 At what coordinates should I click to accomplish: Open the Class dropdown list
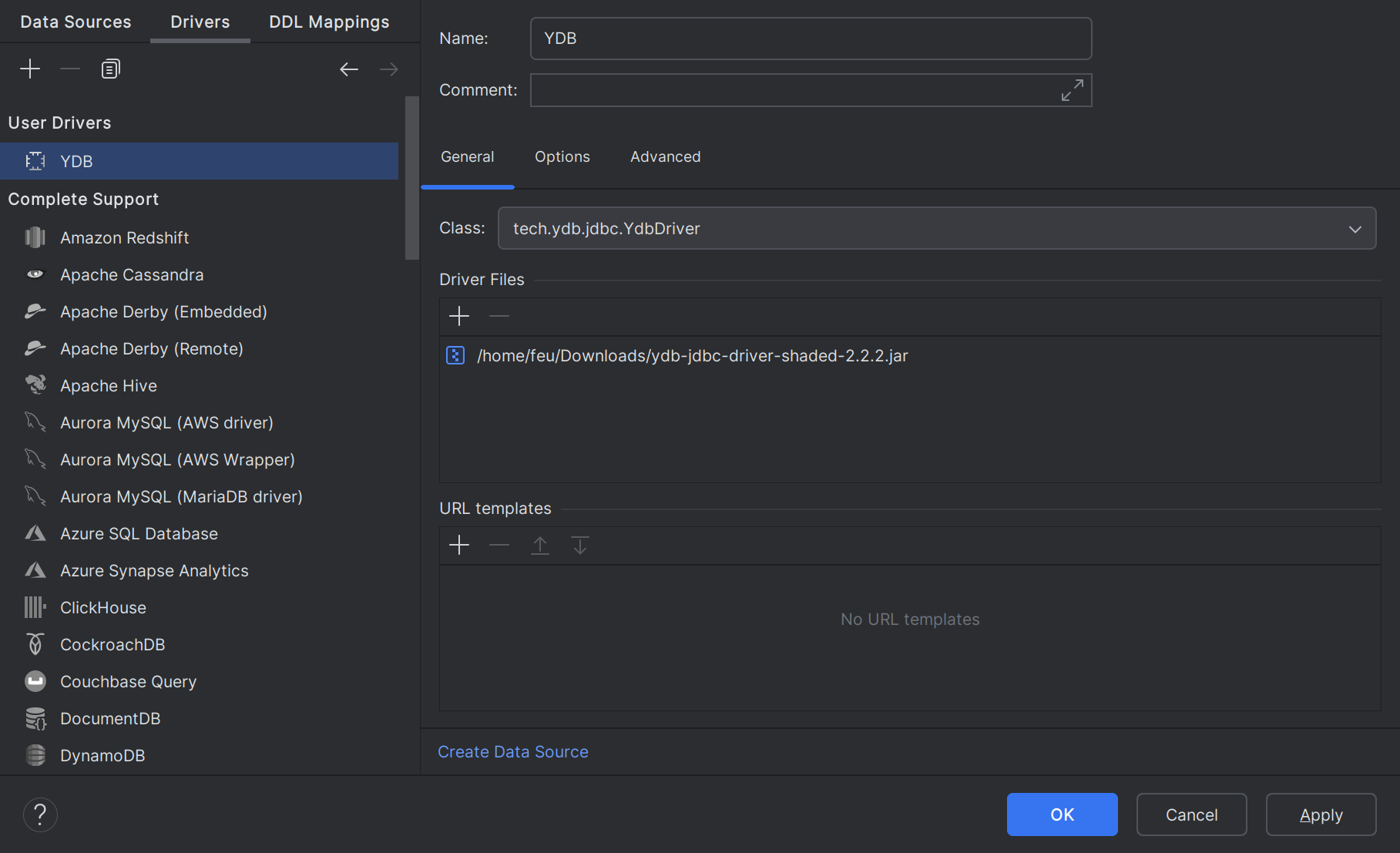1355,229
